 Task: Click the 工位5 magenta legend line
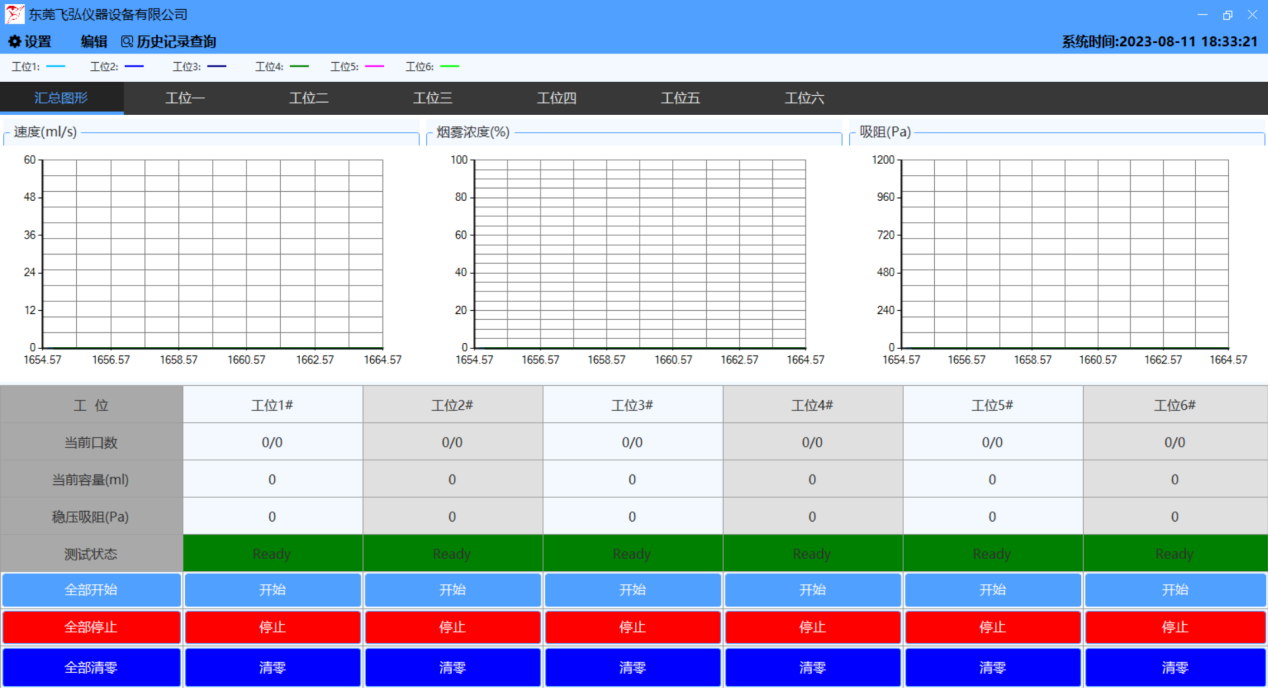click(375, 67)
